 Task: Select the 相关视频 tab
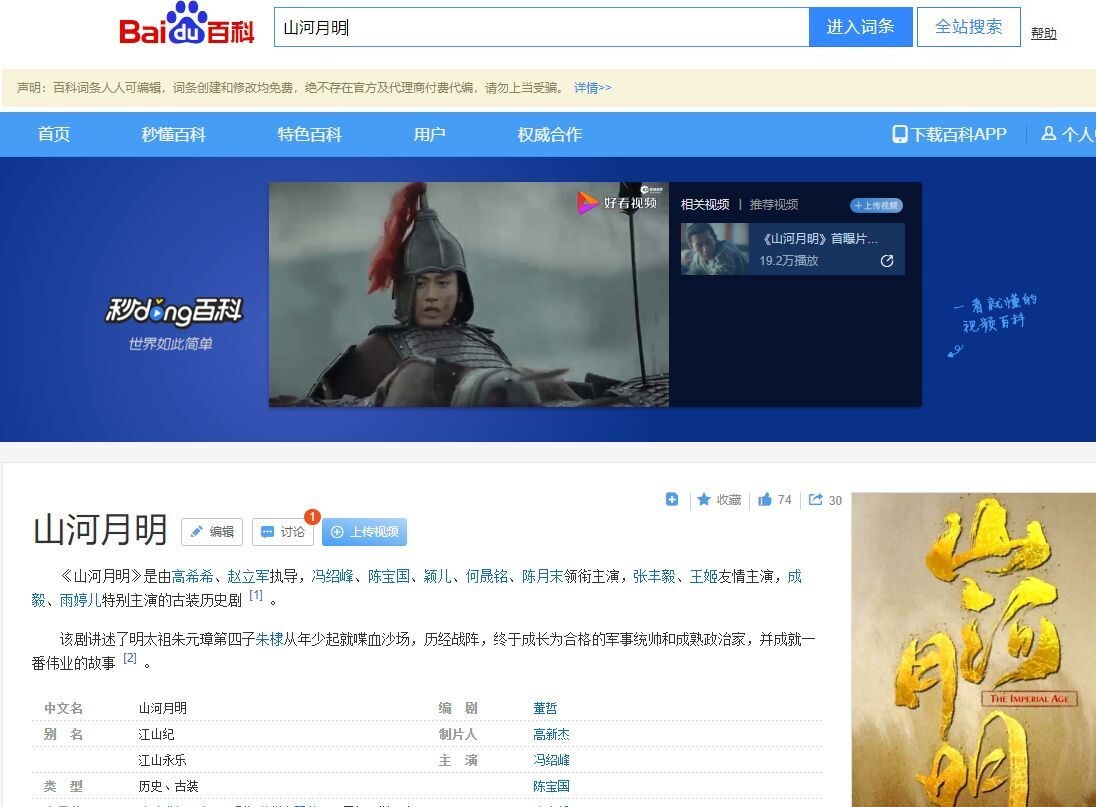(705, 205)
